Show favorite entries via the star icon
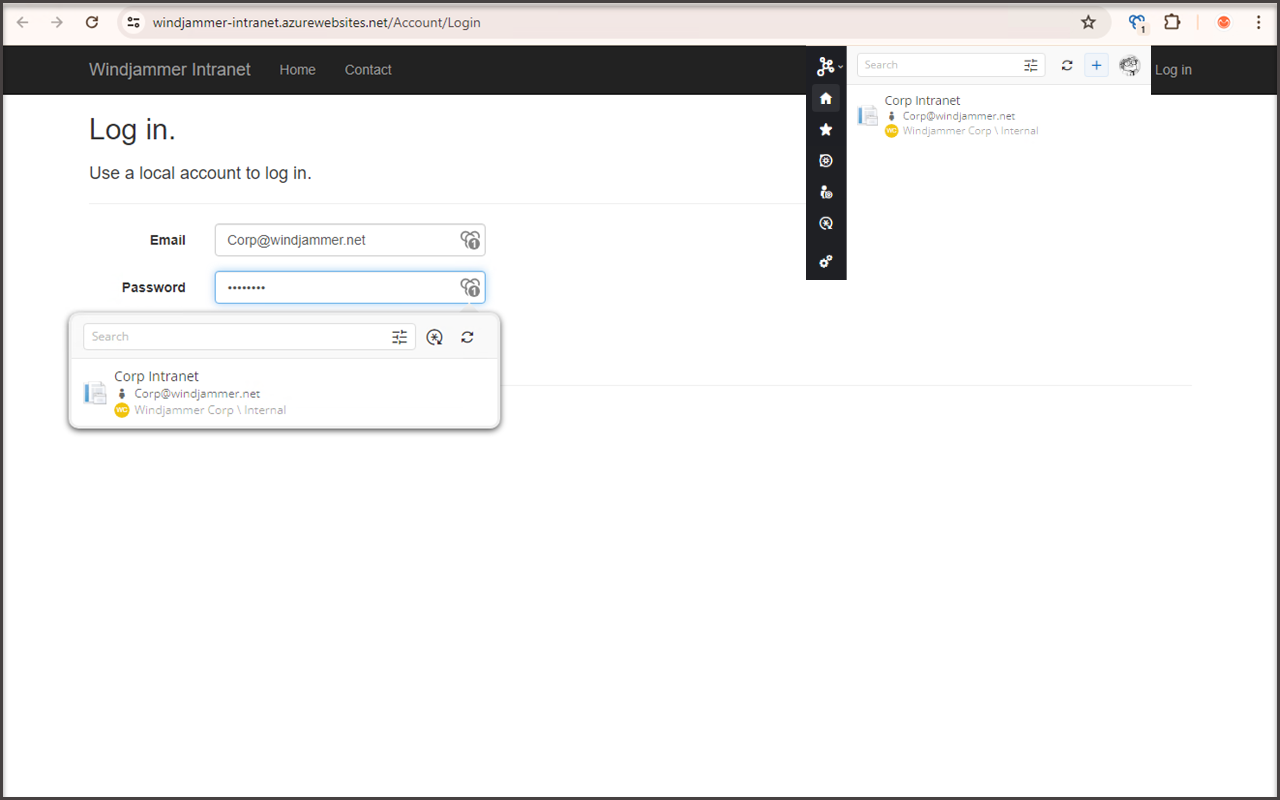Screen dimensions: 1280x800 click(x=826, y=129)
